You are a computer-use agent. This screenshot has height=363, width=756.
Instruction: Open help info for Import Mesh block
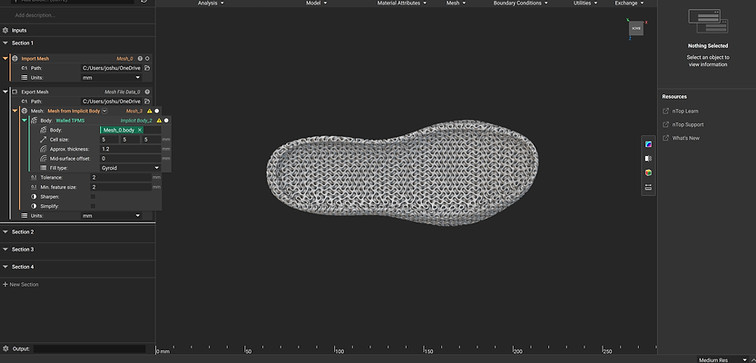pyautogui.click(x=140, y=58)
